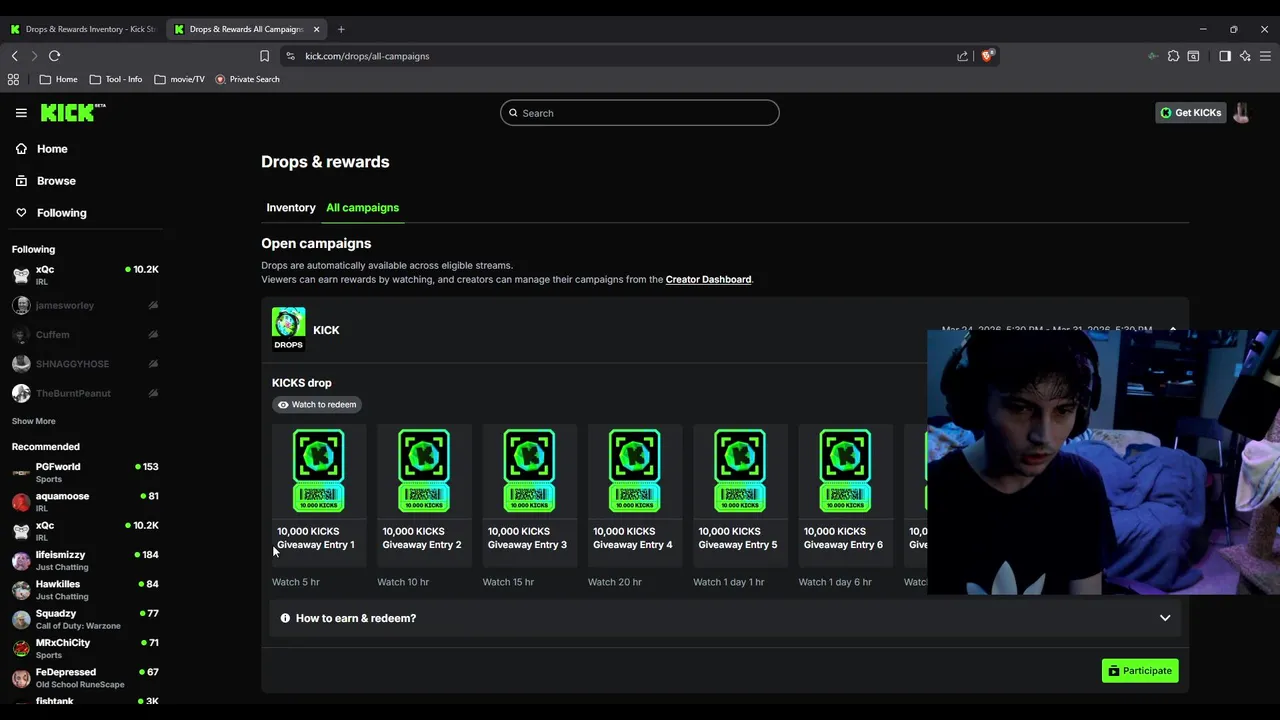The width and height of the screenshot is (1280, 720).
Task: Open the movie/TV bookmarks folder
Action: click(180, 79)
